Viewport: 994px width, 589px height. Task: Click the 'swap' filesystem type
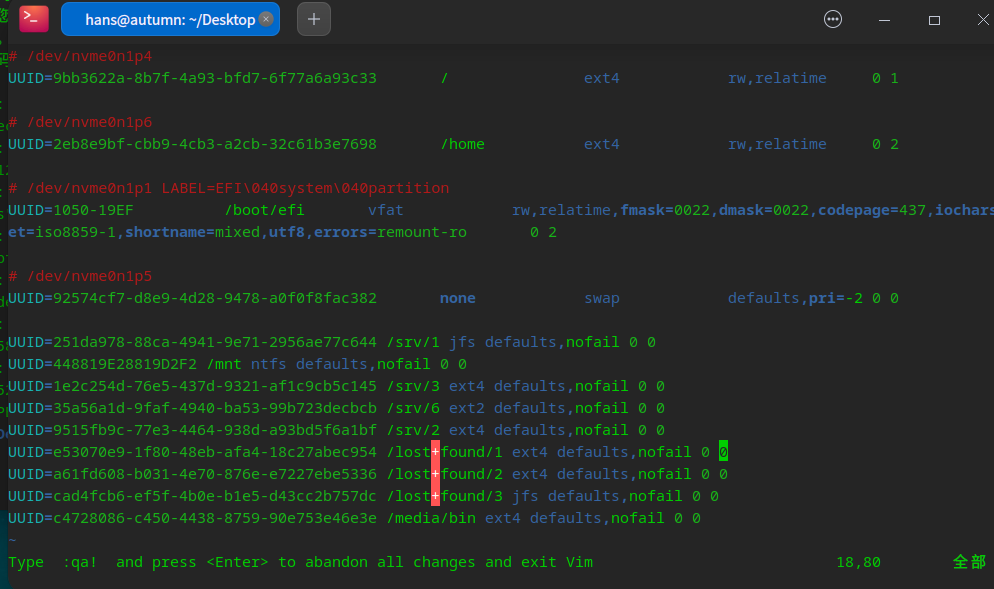pos(602,299)
